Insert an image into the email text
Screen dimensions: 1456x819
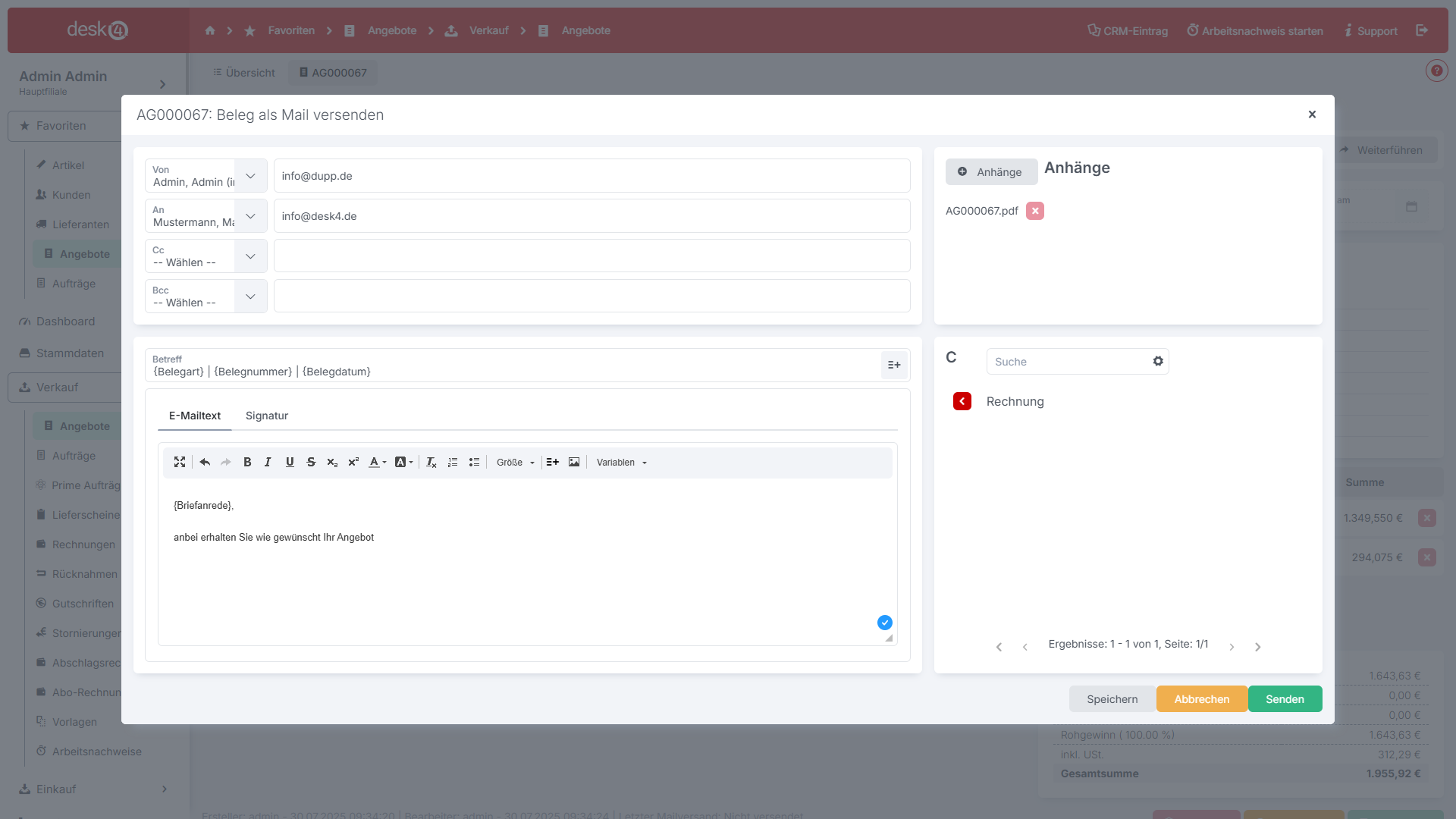pyautogui.click(x=574, y=462)
